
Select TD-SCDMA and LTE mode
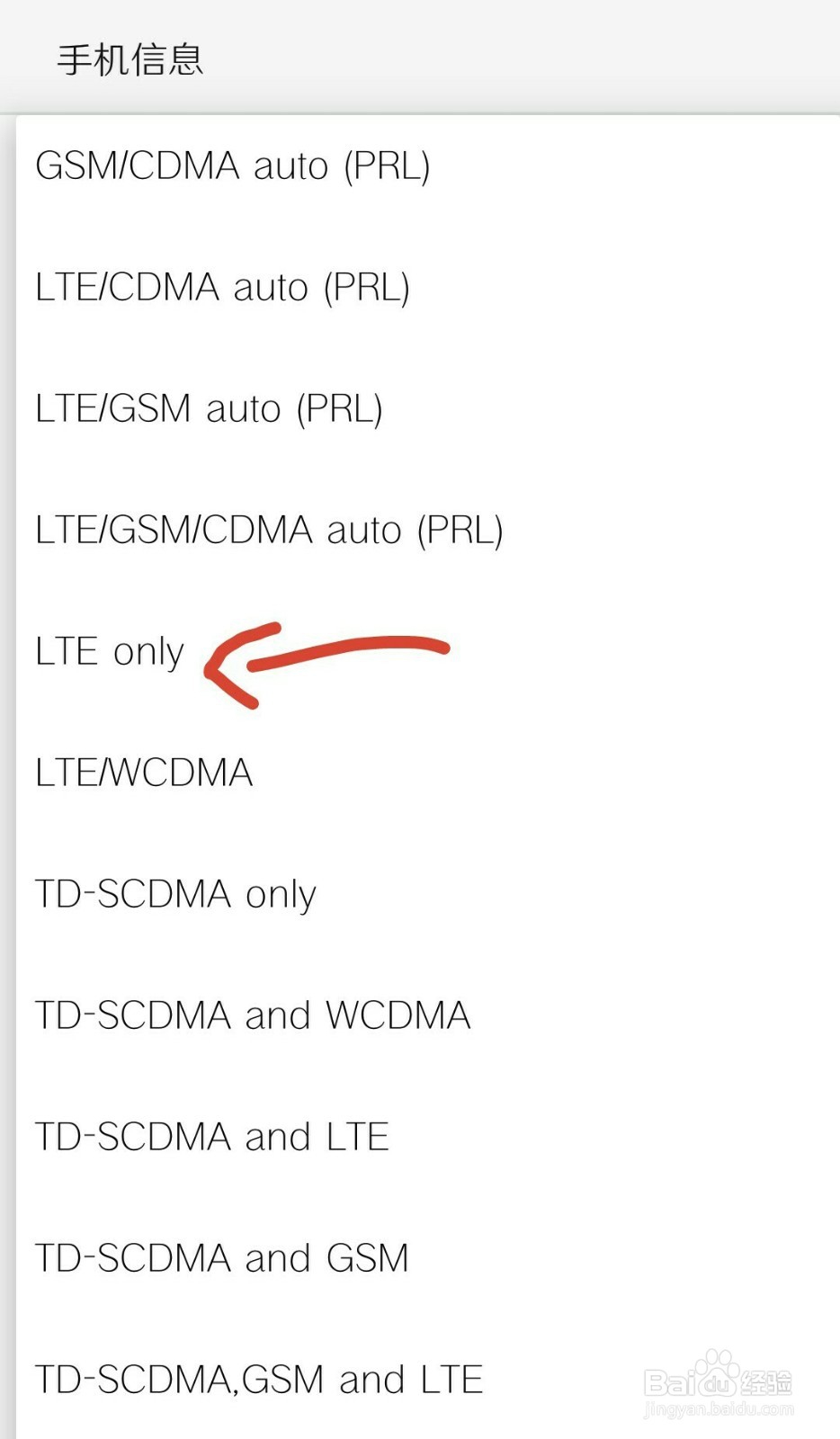tap(212, 1138)
